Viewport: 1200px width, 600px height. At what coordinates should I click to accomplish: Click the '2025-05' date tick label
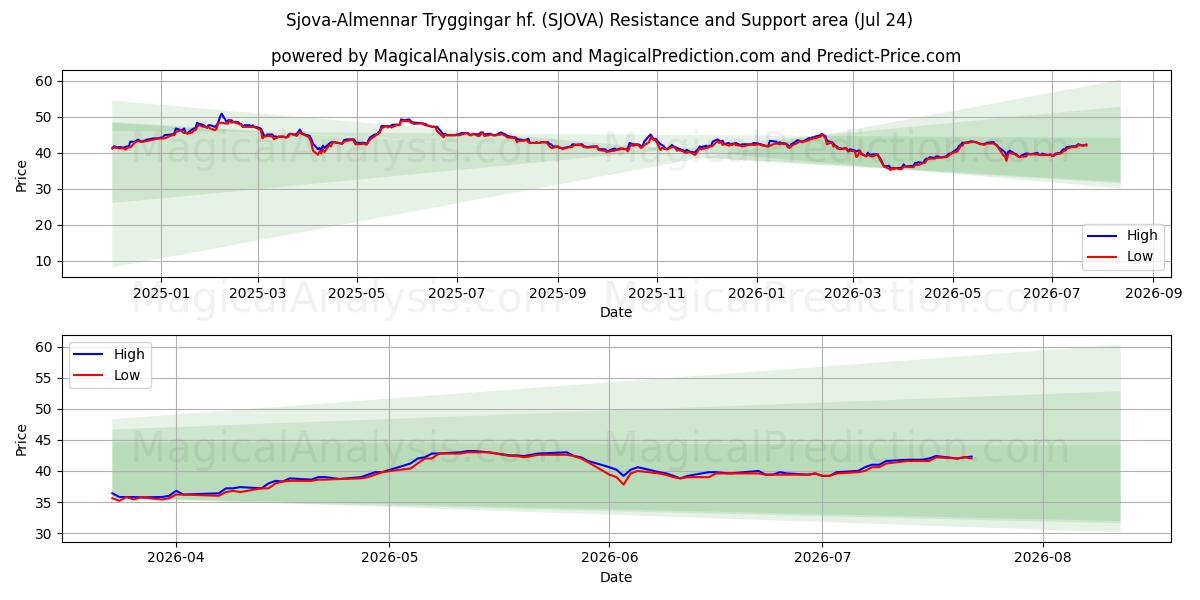pyautogui.click(x=357, y=294)
